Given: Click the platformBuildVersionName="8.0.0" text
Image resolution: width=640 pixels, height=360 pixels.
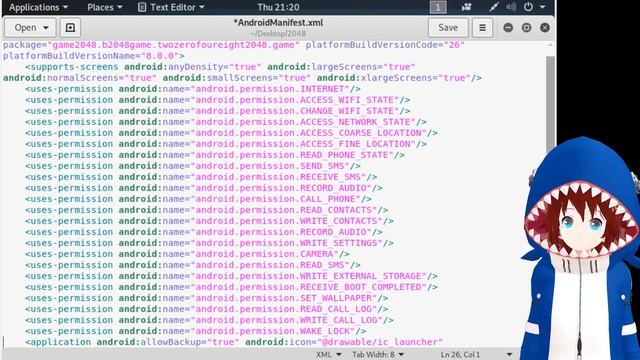Looking at the screenshot, I should [93, 56].
